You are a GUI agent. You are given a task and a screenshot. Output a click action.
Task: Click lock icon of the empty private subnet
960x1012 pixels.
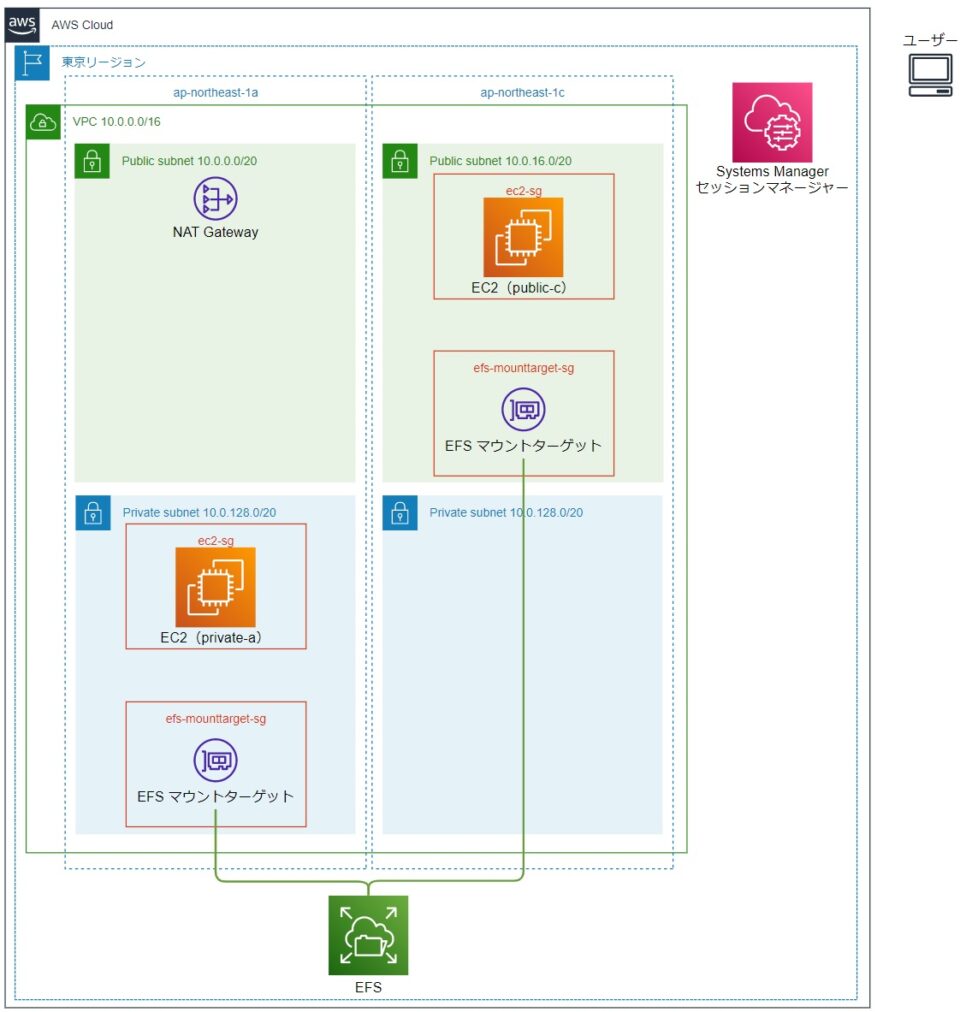point(400,513)
